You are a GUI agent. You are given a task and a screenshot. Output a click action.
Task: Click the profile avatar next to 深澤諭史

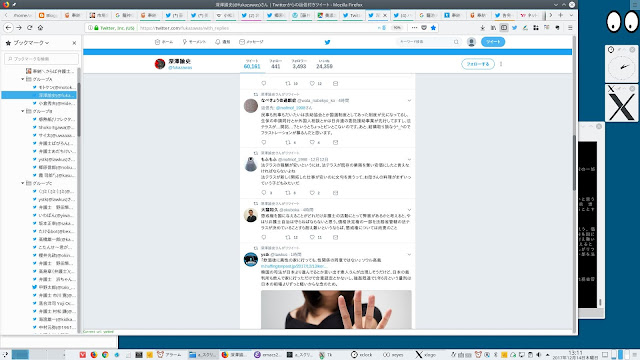[x=160, y=64]
